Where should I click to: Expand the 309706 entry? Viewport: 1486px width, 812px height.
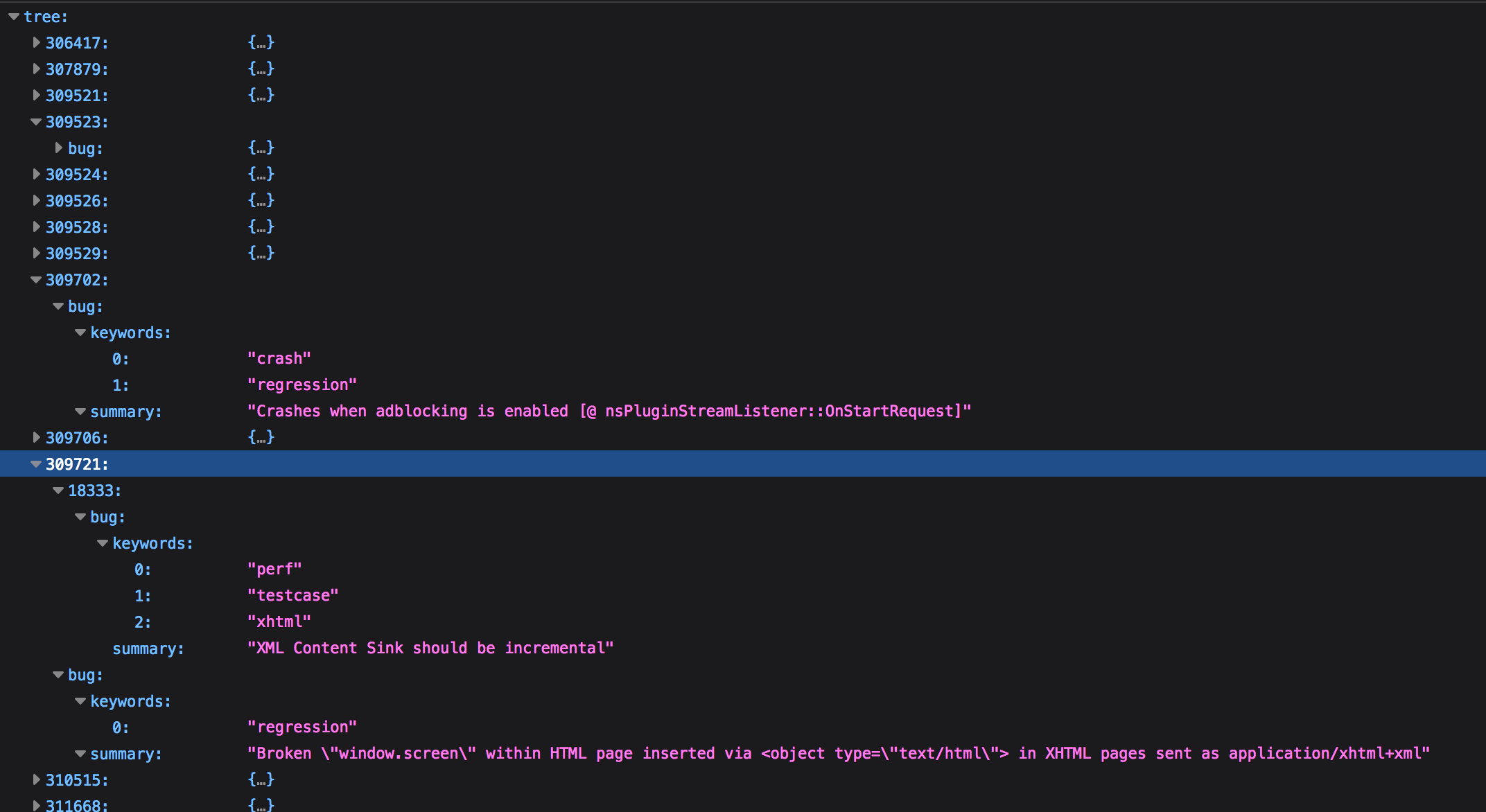coord(36,437)
